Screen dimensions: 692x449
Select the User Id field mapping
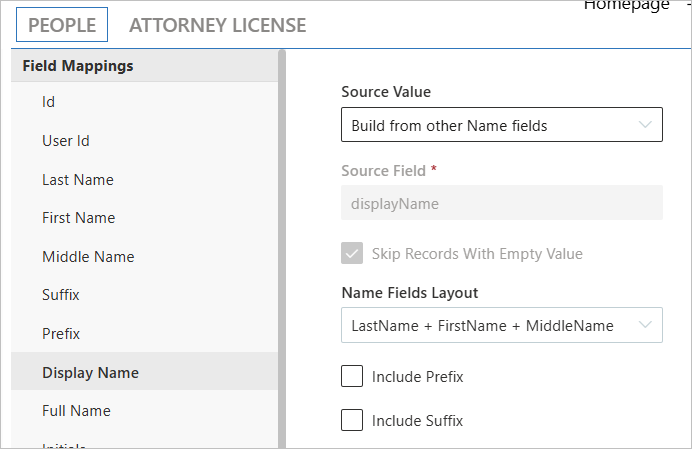144,141
